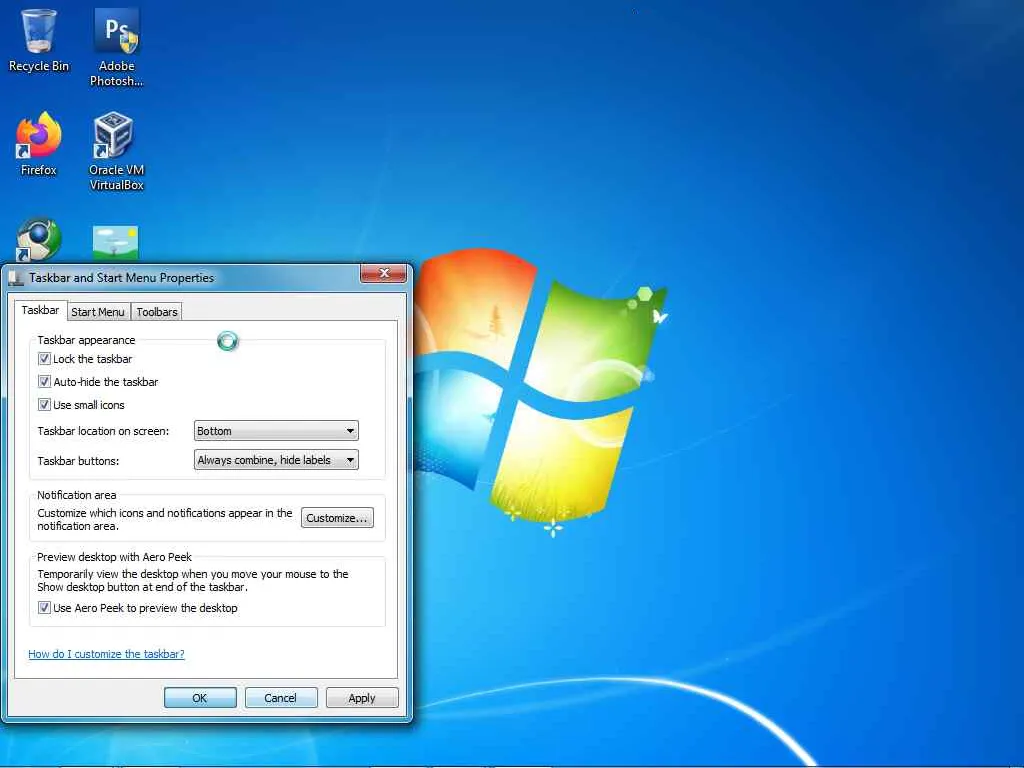The image size is (1024, 768).
Task: Expand the Taskbar buttons combo box
Action: (276, 460)
